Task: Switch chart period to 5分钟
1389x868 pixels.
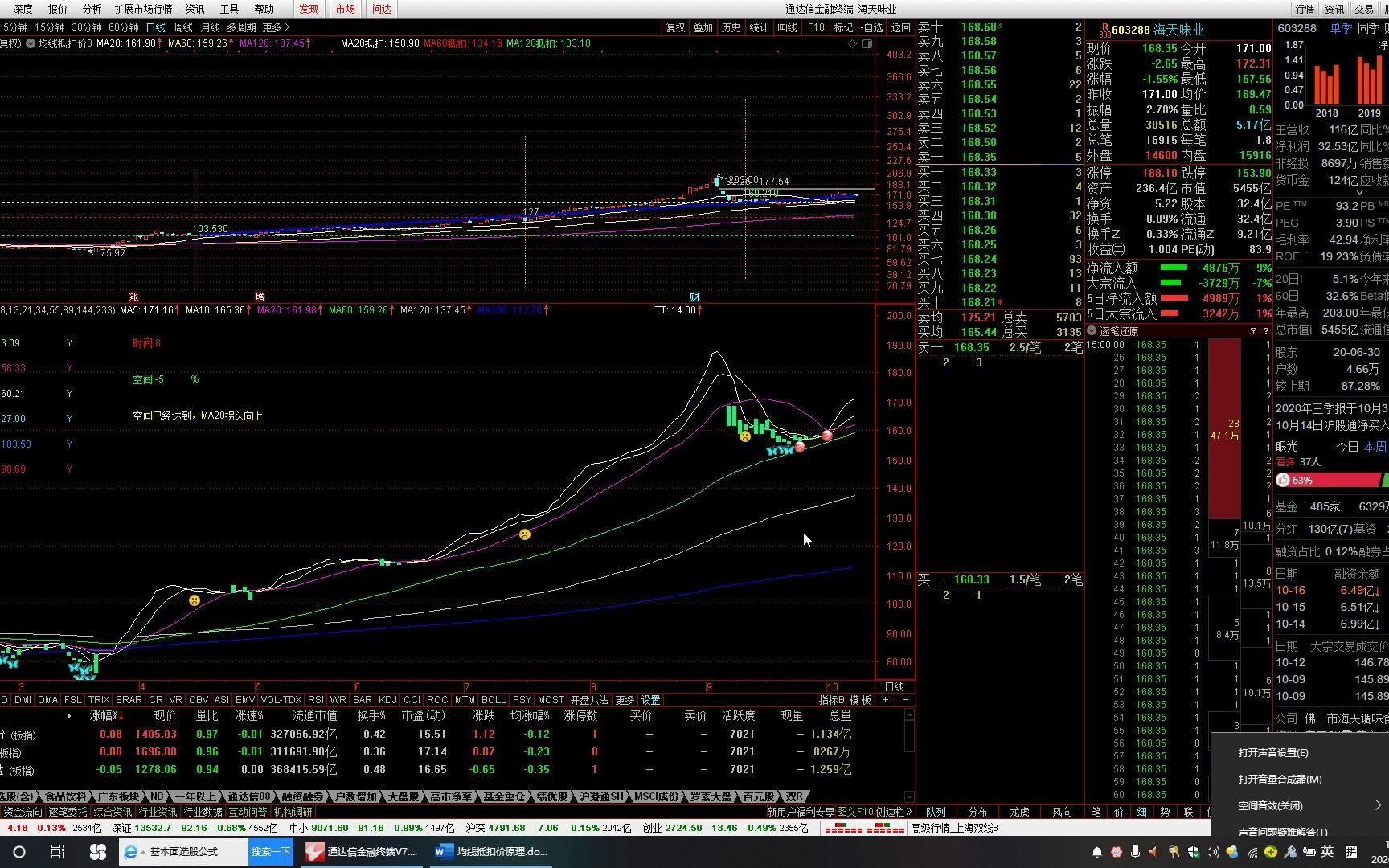Action: point(14,27)
